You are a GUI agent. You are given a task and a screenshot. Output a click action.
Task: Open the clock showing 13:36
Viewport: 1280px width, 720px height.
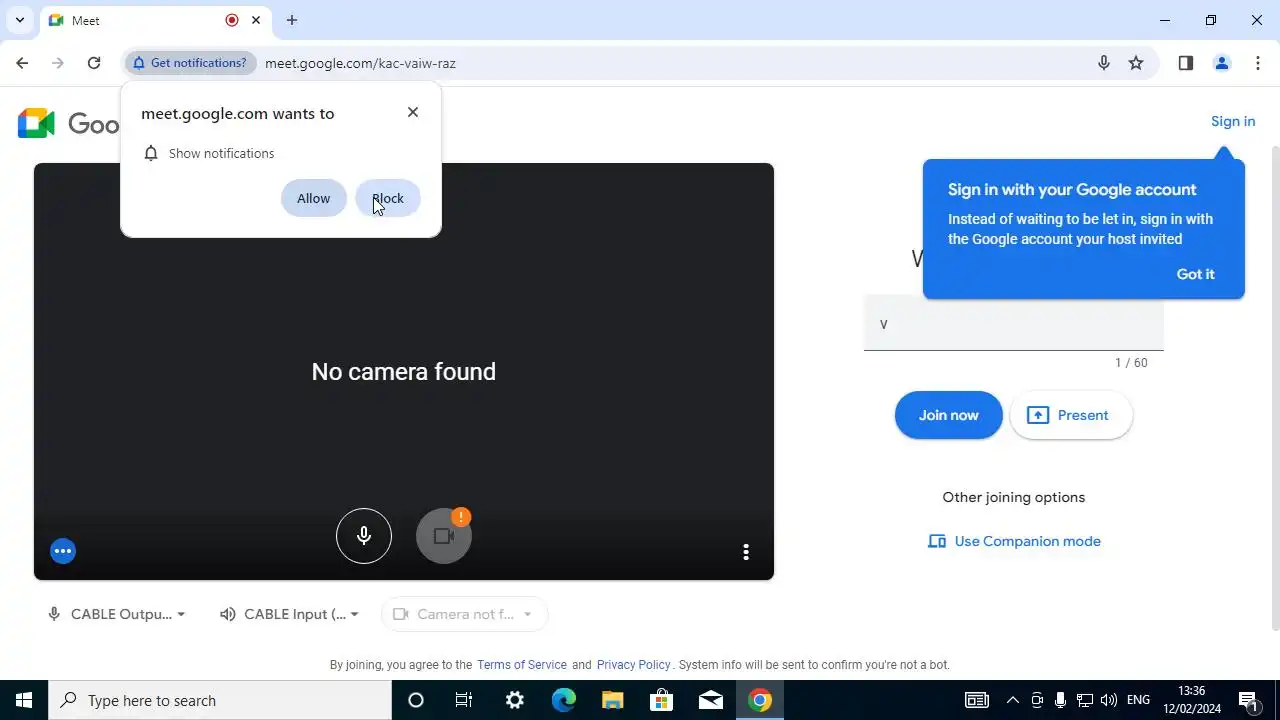pos(1192,700)
